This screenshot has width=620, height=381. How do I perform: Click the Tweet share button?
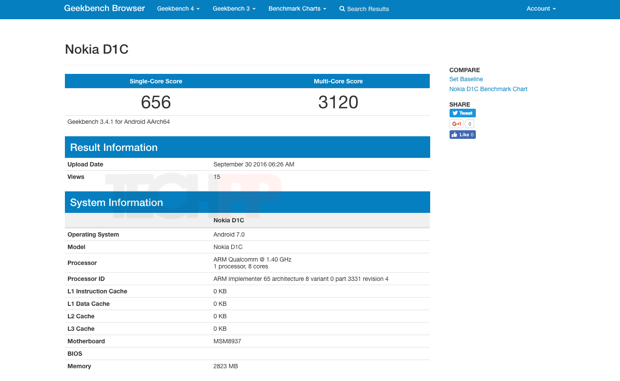462,113
